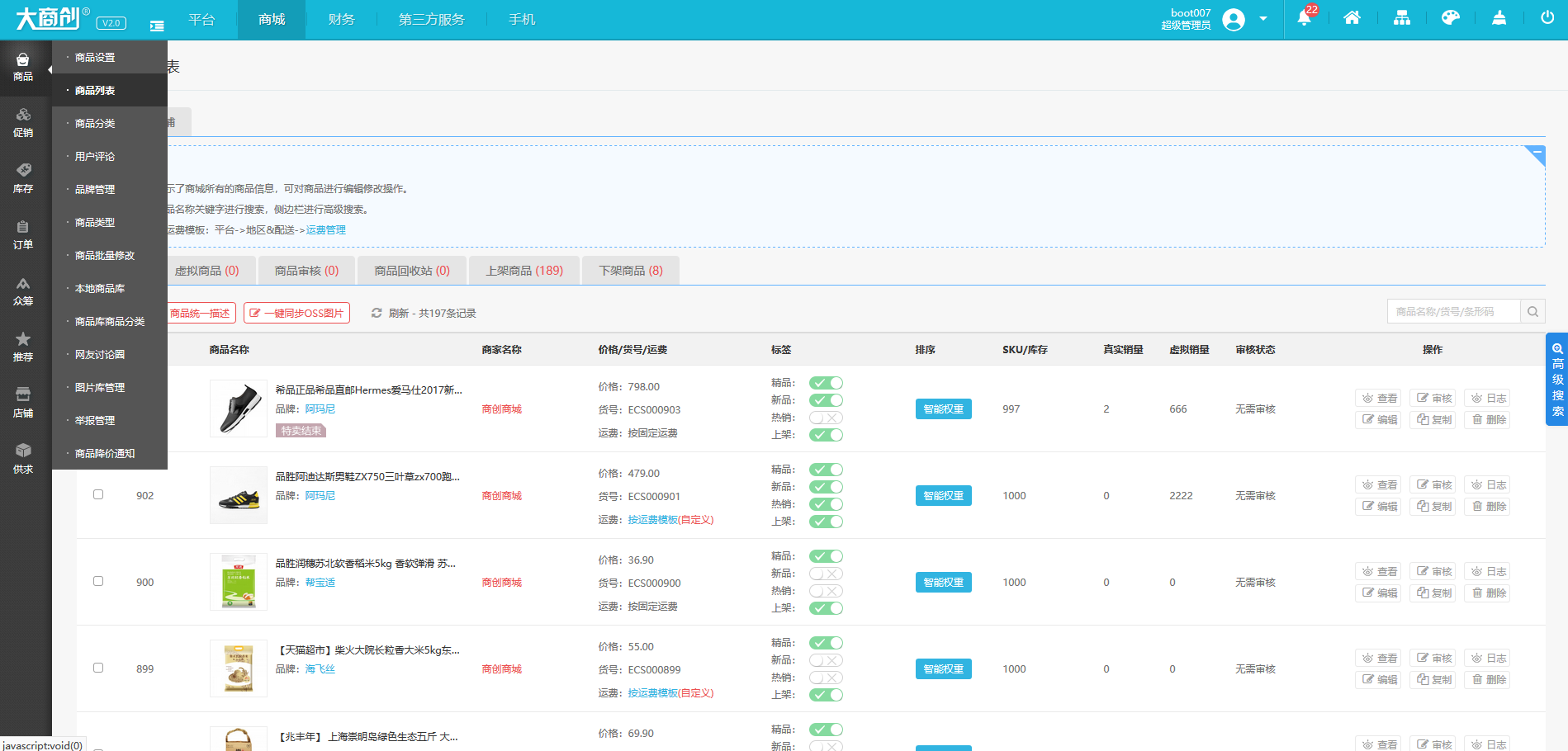
Task: Toggle the sidebar collapse menu icon
Action: coord(157,26)
